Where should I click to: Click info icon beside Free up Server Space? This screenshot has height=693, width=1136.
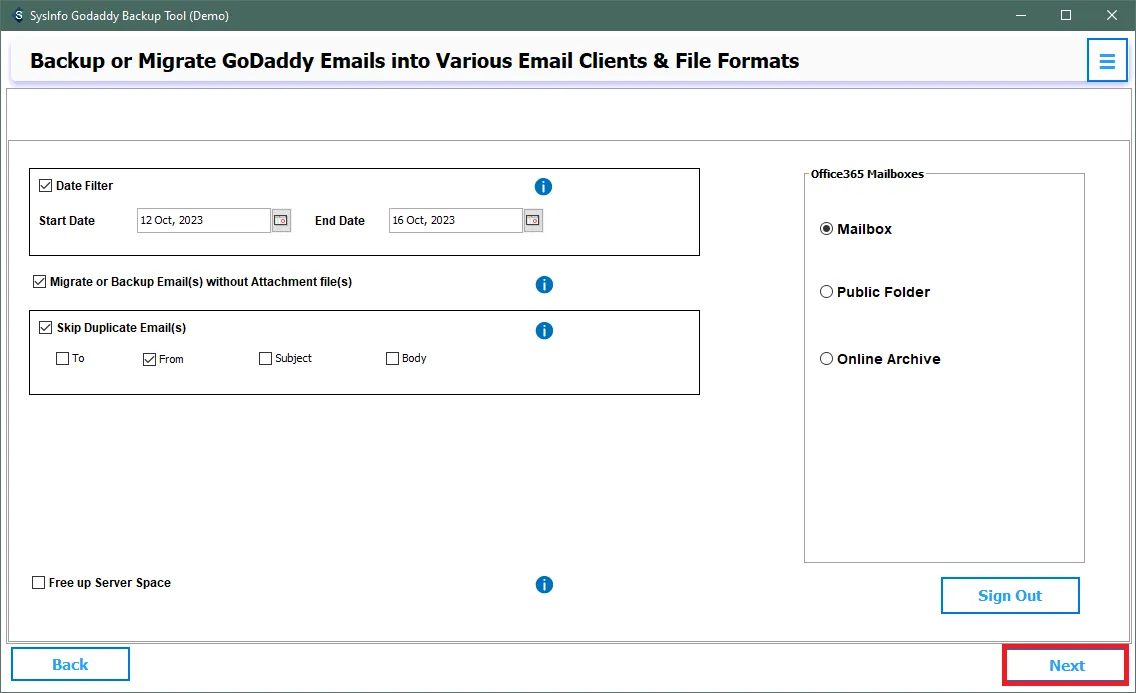pos(544,584)
